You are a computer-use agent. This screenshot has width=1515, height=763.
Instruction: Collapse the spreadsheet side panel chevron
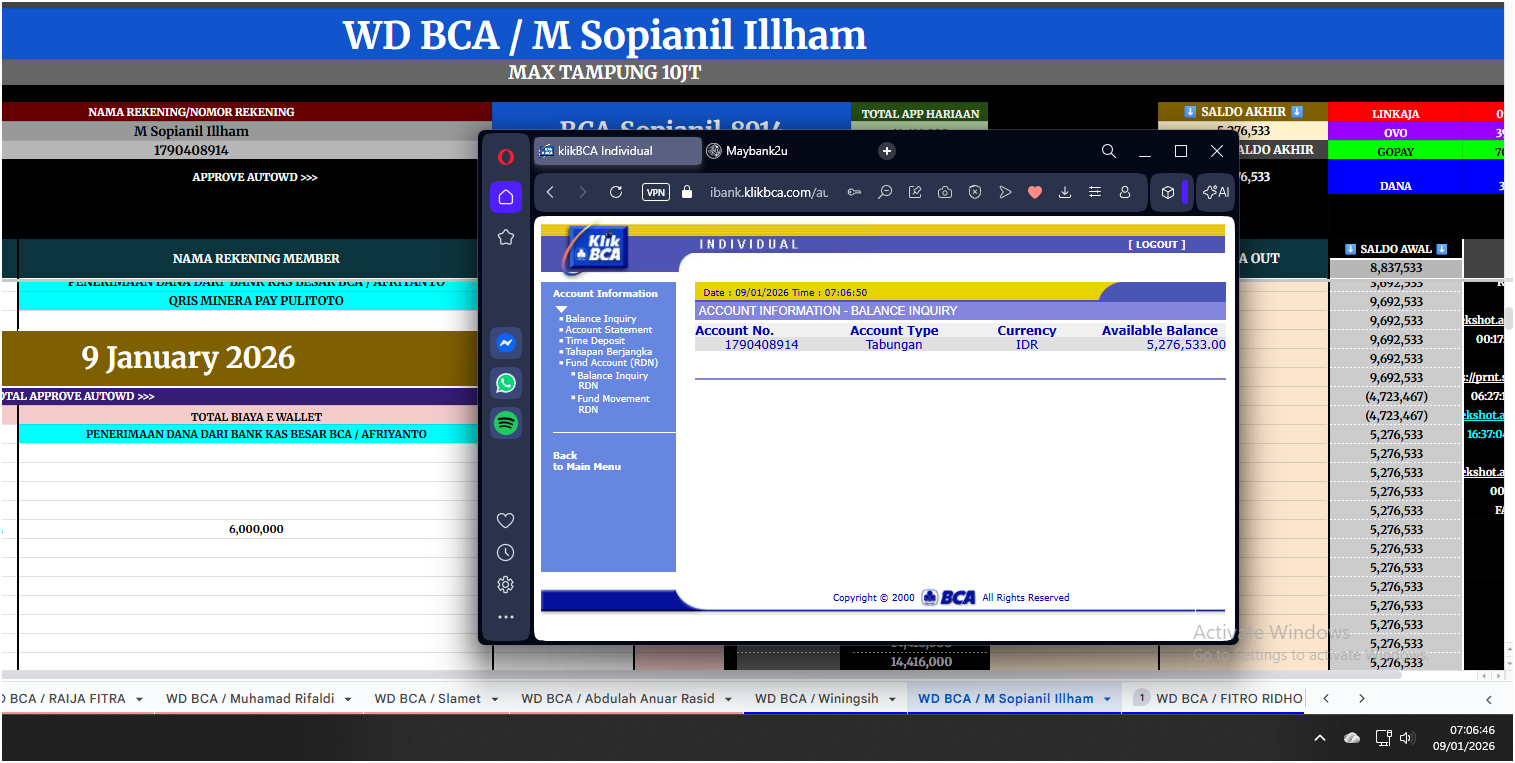1488,699
